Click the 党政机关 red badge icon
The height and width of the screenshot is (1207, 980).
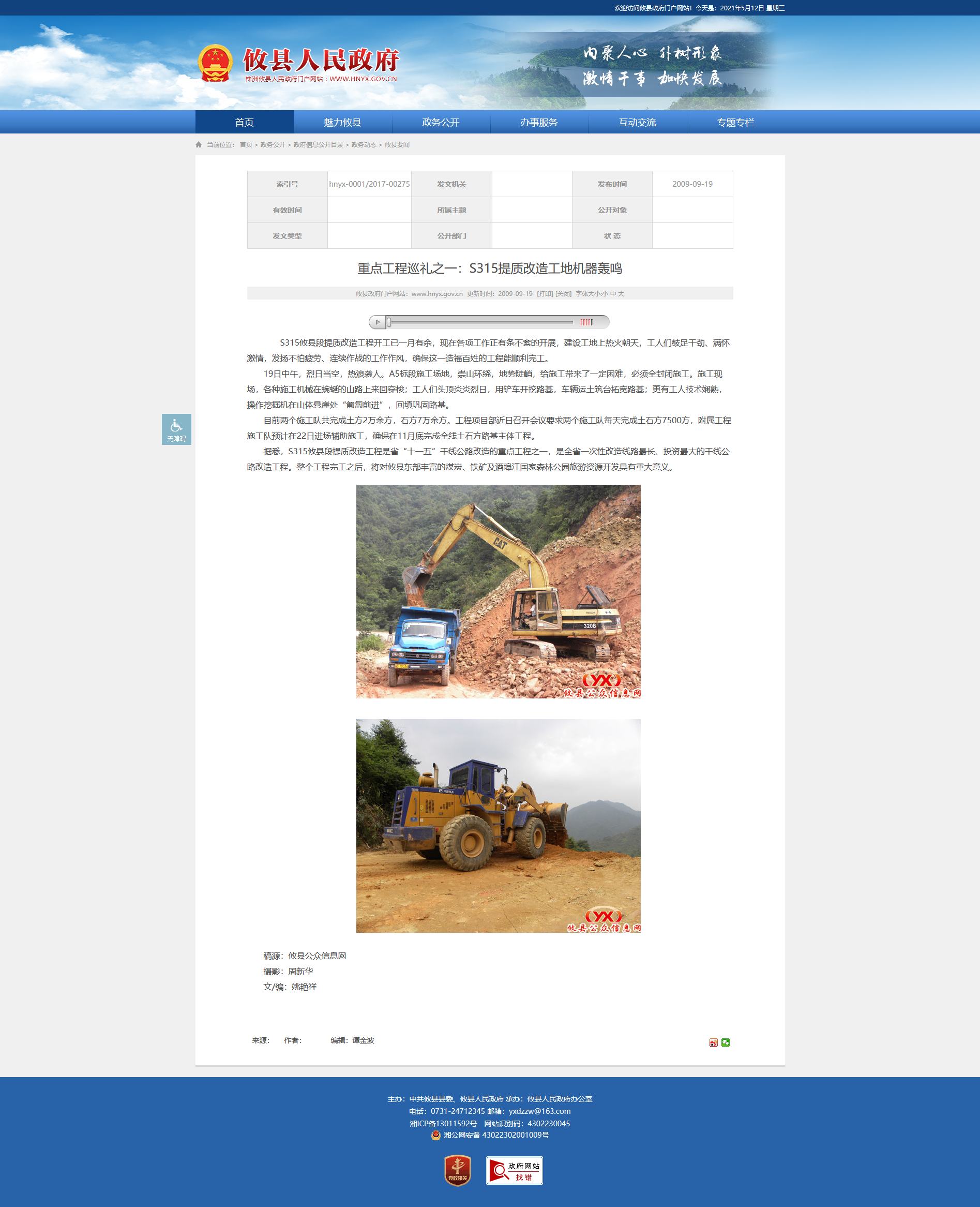(457, 1170)
